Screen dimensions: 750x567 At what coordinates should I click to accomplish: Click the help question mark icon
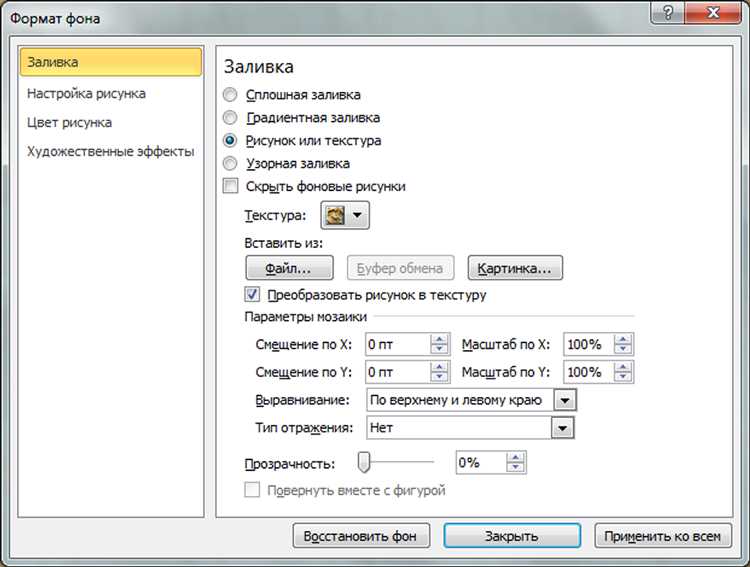pos(668,12)
